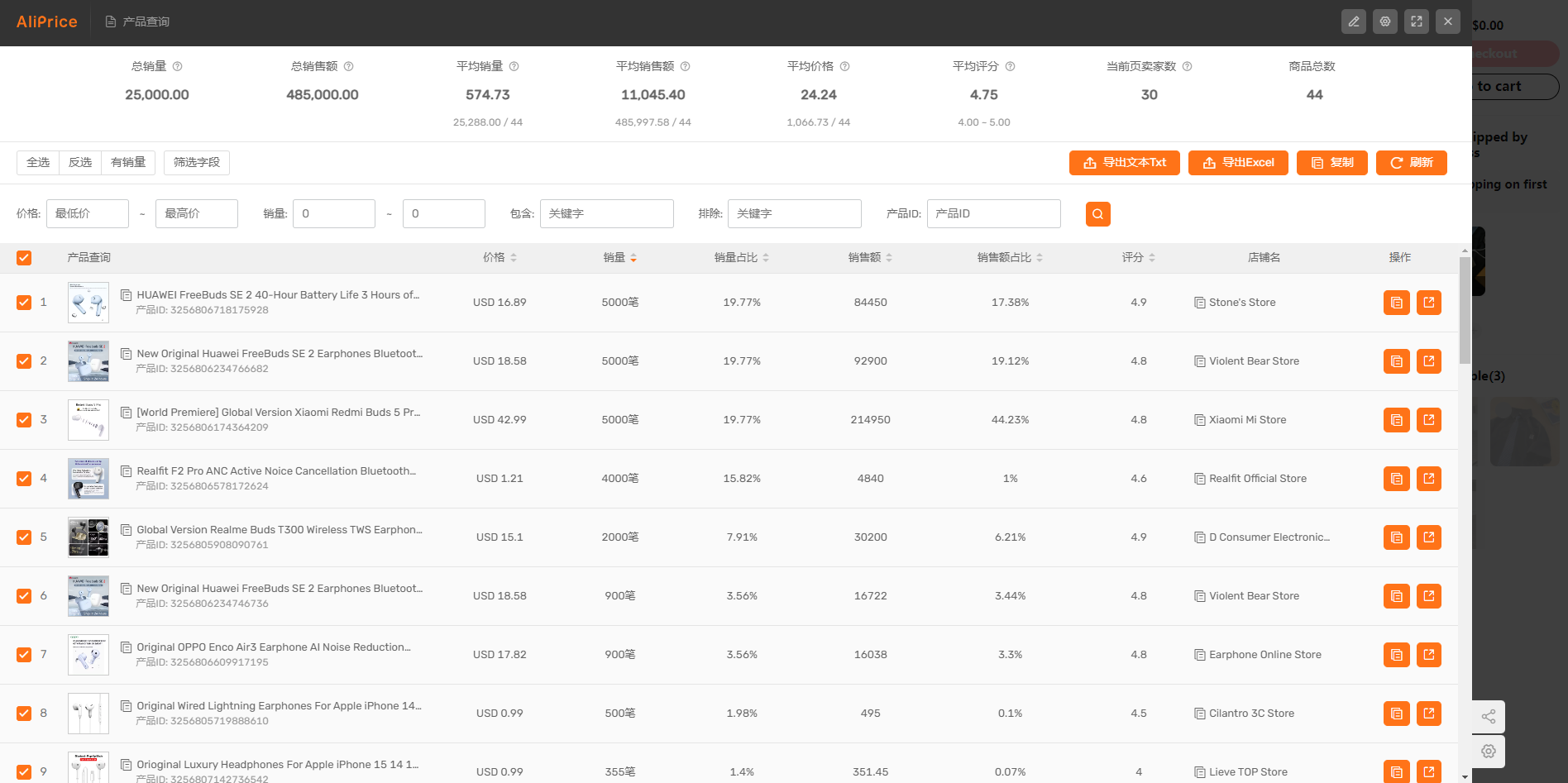Uncheck row 5 checkbox

point(24,537)
